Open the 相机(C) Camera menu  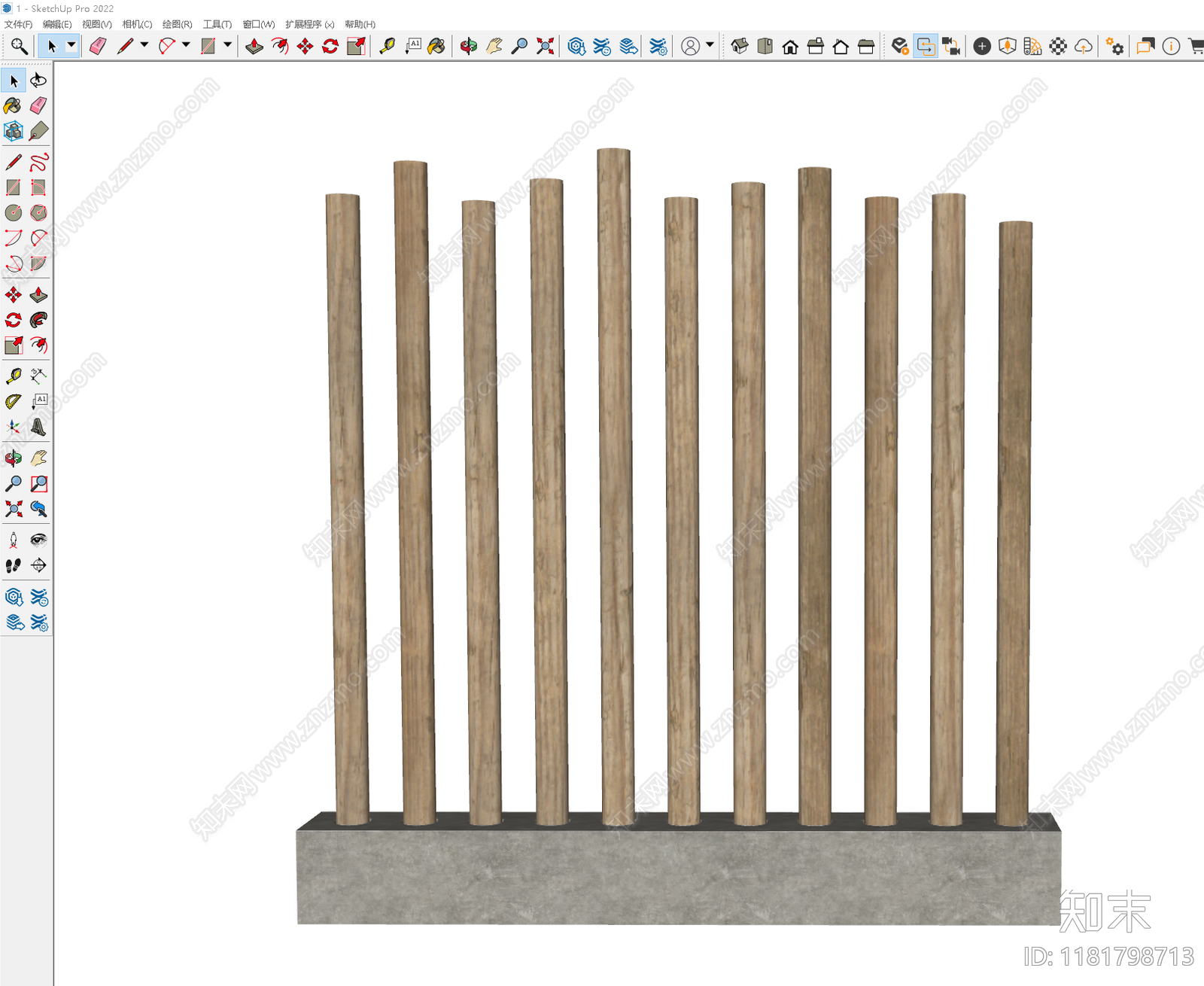click(137, 24)
